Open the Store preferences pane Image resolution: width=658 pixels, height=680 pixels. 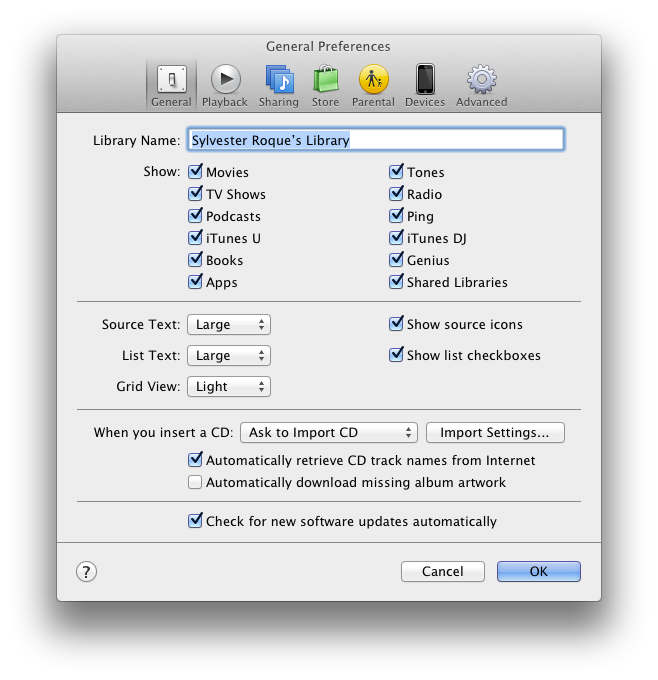pos(325,85)
